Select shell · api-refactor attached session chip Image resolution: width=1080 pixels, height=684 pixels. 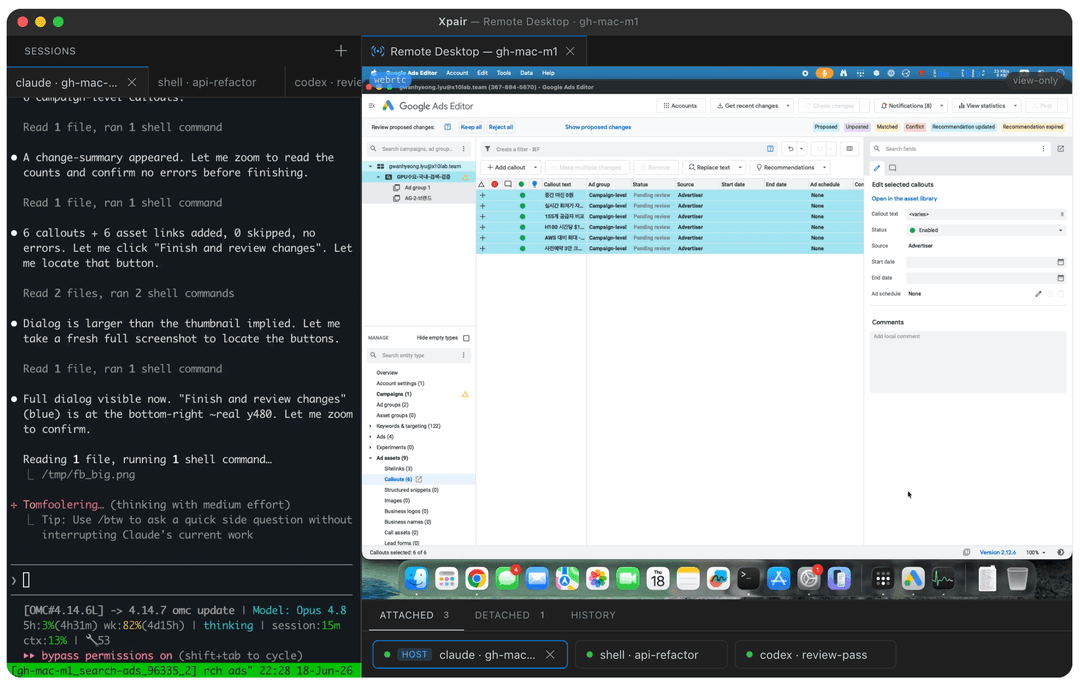(649, 654)
